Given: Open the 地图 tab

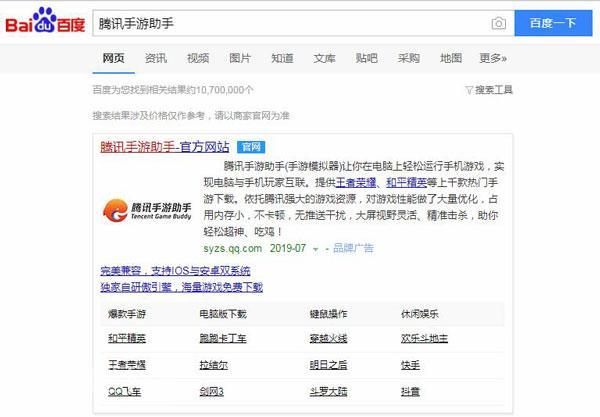Looking at the screenshot, I should click(451, 58).
